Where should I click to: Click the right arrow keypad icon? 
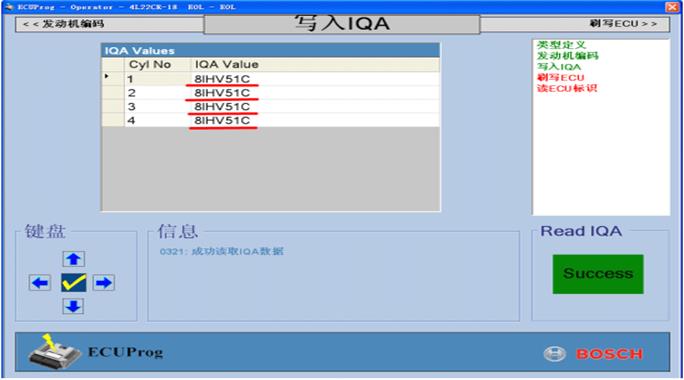pos(104,283)
